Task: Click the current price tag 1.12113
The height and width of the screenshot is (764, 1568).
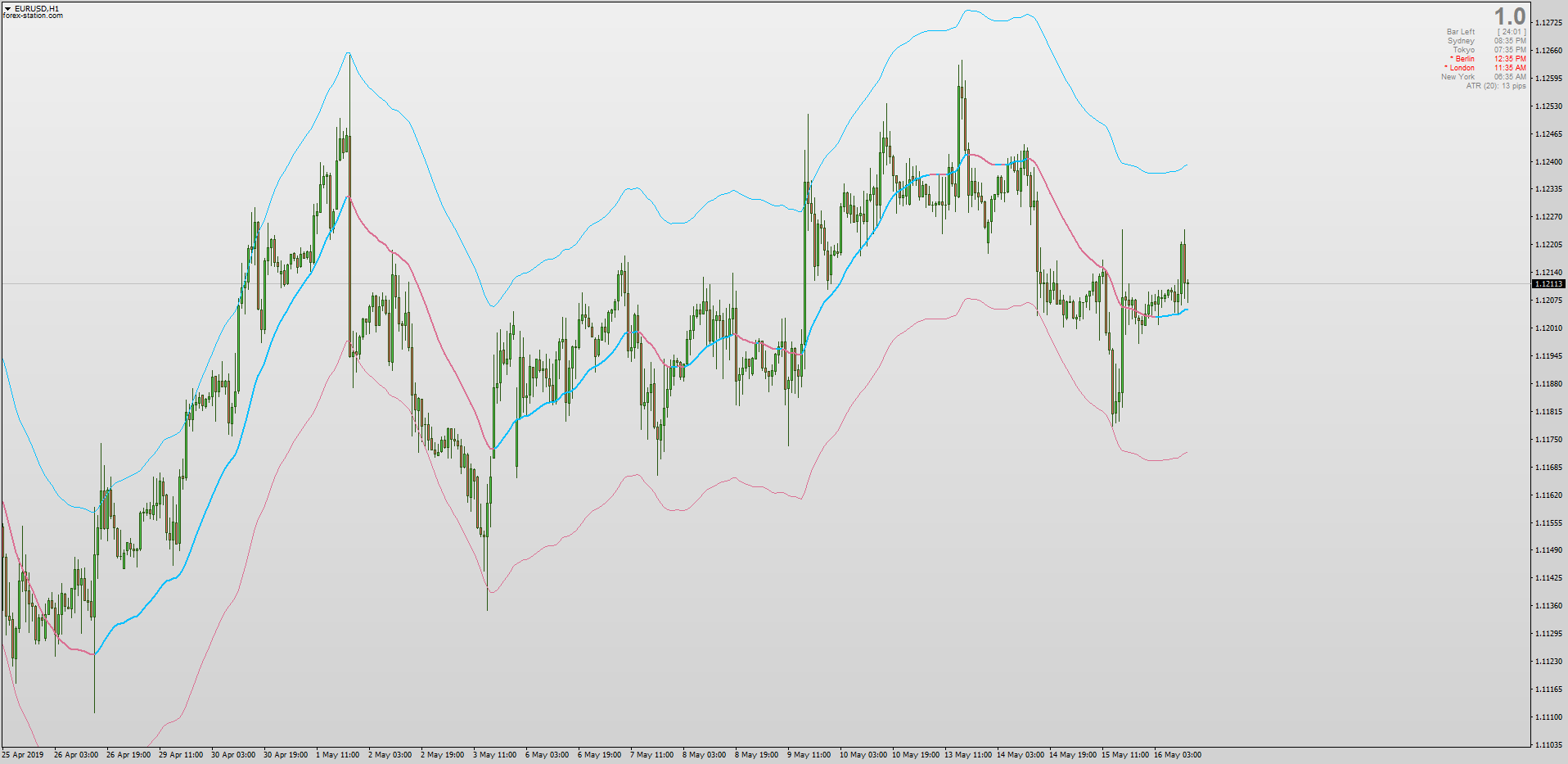Action: 1548,284
